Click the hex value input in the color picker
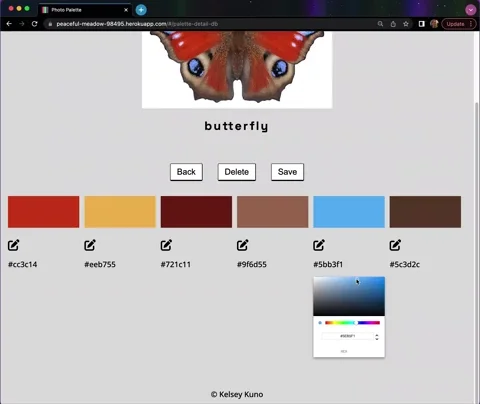 tap(347, 336)
